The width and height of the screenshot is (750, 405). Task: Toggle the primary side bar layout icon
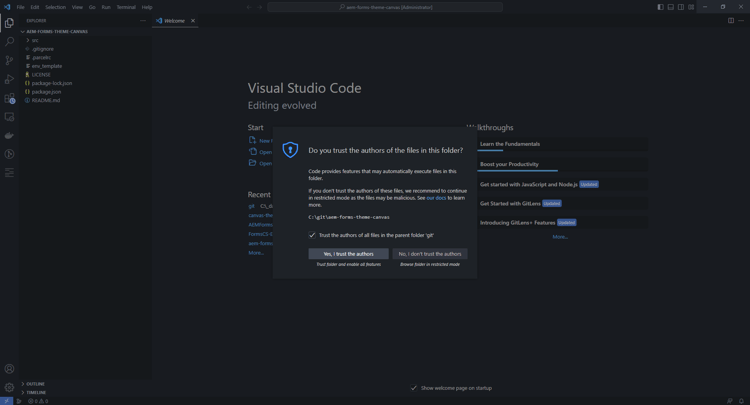click(x=660, y=7)
